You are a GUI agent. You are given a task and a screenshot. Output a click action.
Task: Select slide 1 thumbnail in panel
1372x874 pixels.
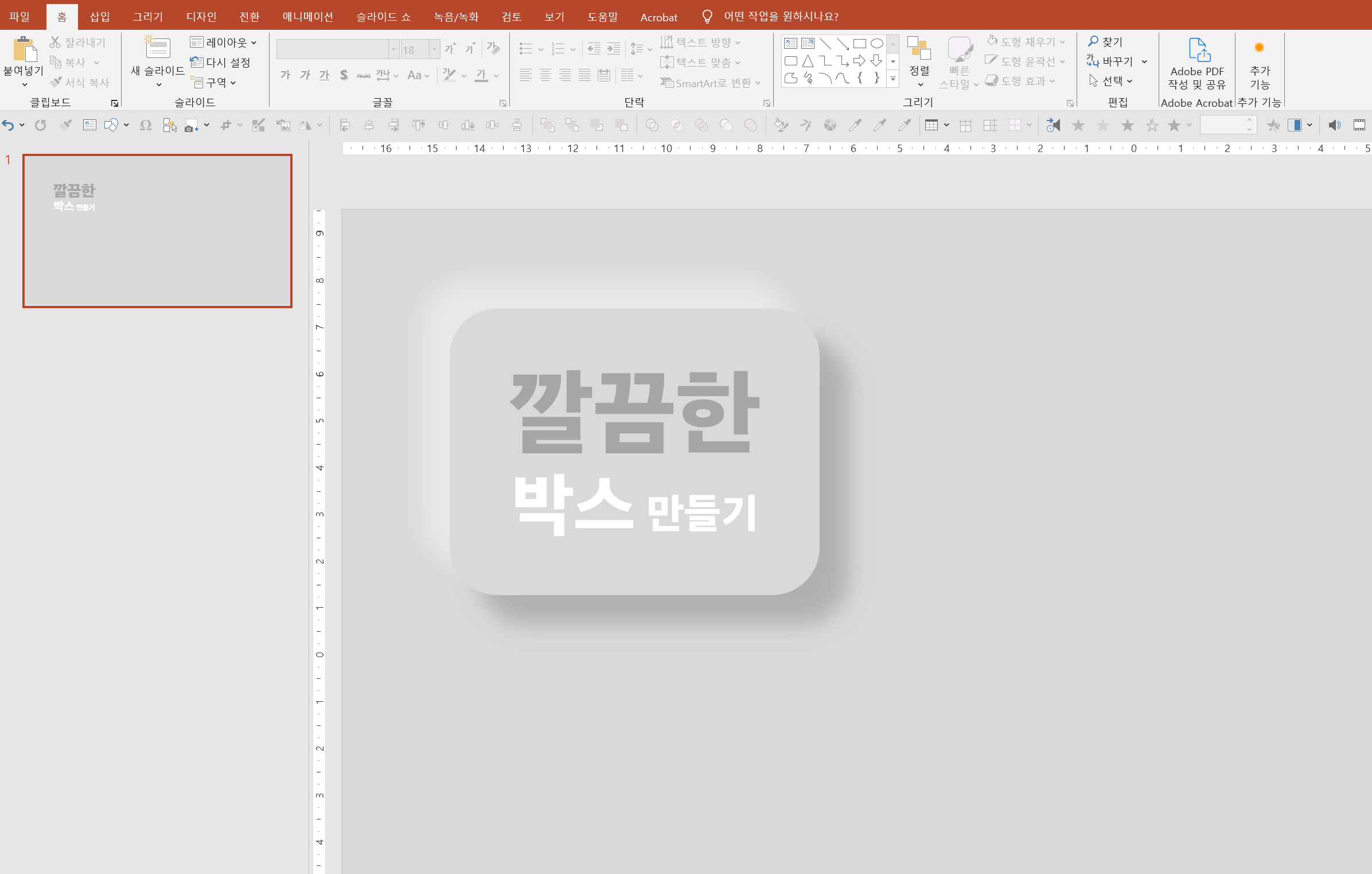pyautogui.click(x=157, y=231)
